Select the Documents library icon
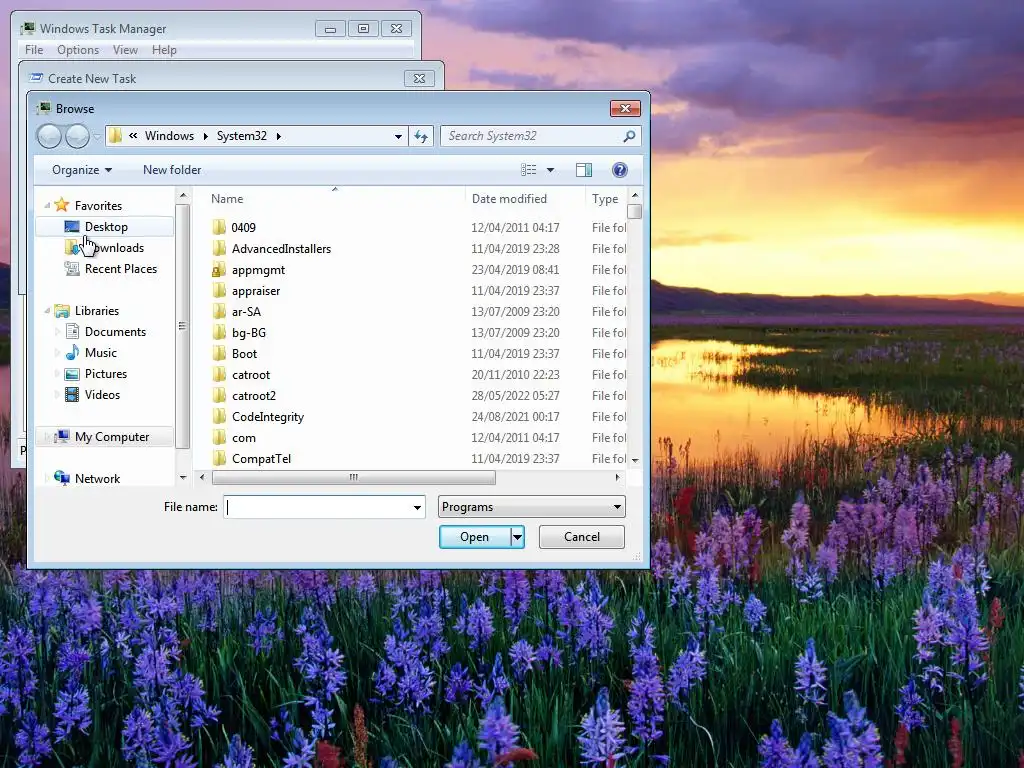 72,332
